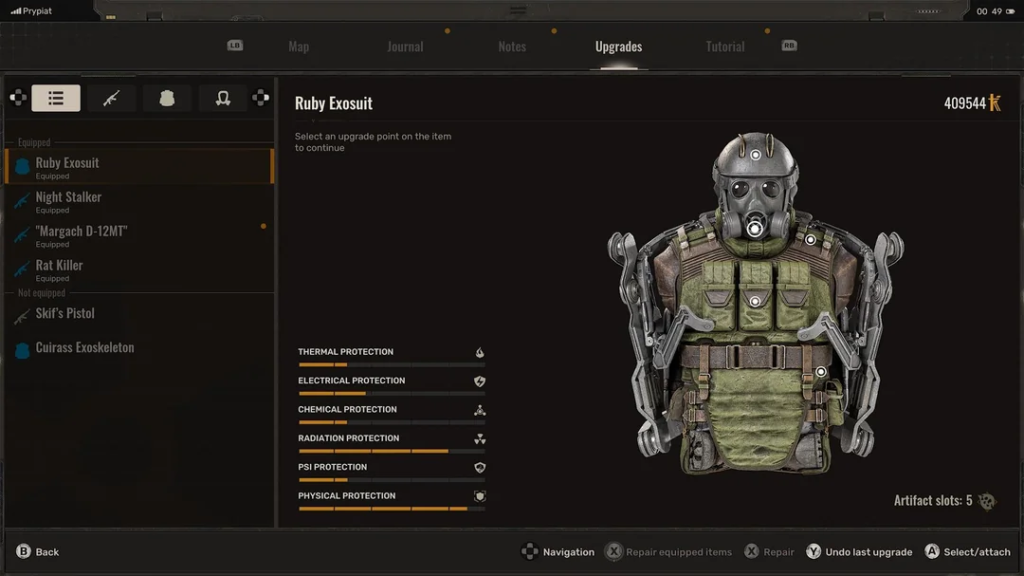
Task: Select the weapons filter rifle icon
Action: (x=111, y=98)
